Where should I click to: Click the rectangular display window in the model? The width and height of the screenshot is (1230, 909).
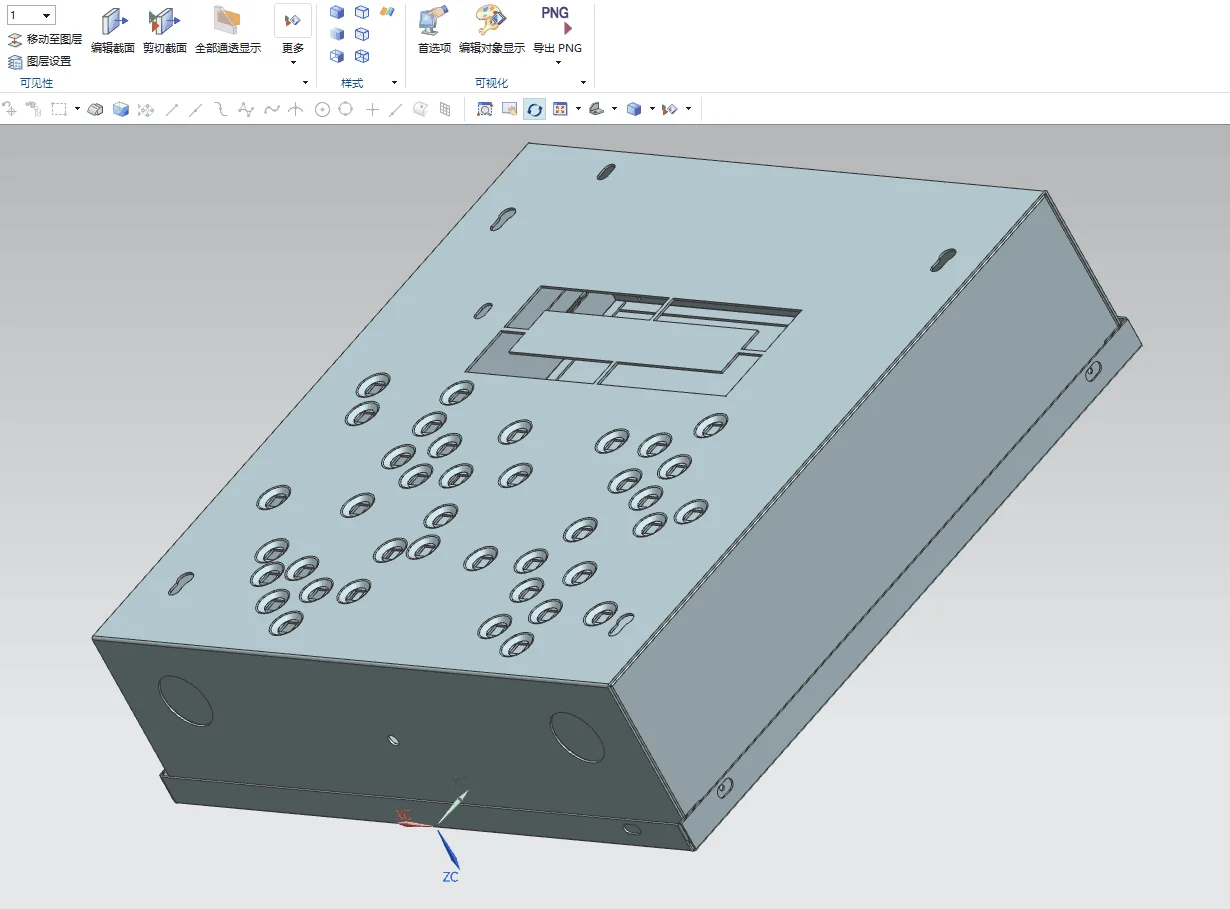click(633, 340)
